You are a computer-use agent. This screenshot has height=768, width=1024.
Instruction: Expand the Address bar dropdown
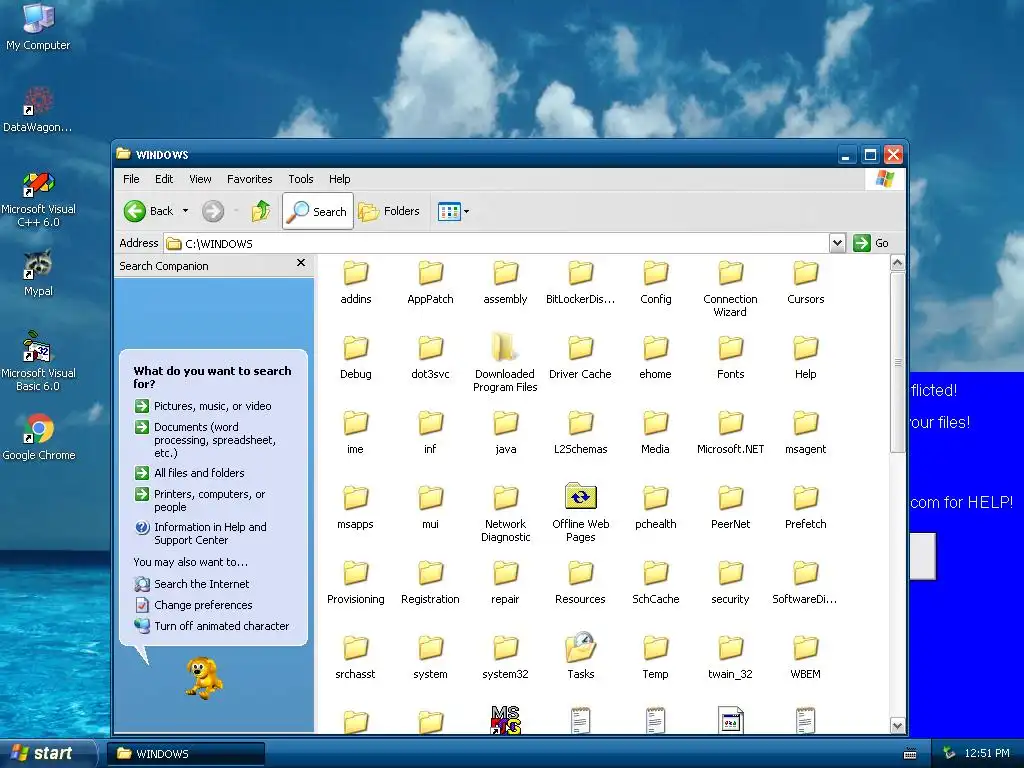click(x=837, y=243)
